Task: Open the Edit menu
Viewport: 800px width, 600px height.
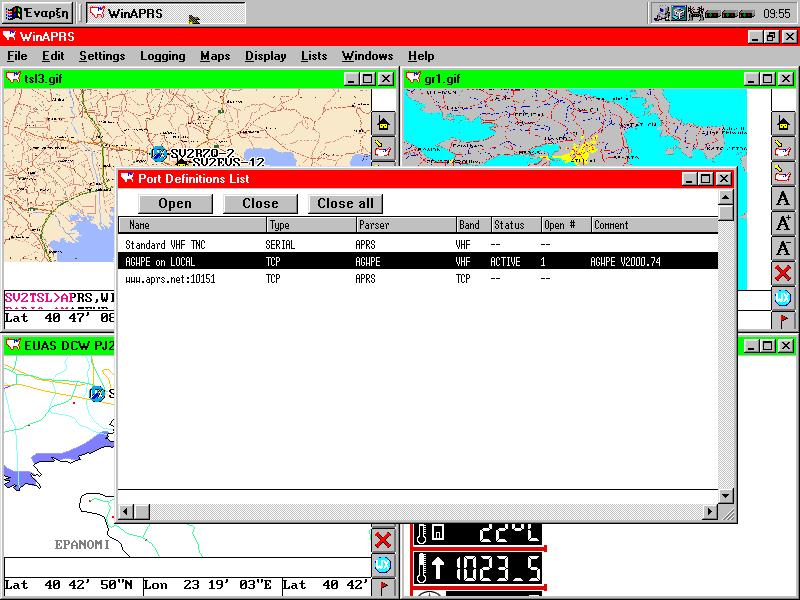Action: coord(53,56)
